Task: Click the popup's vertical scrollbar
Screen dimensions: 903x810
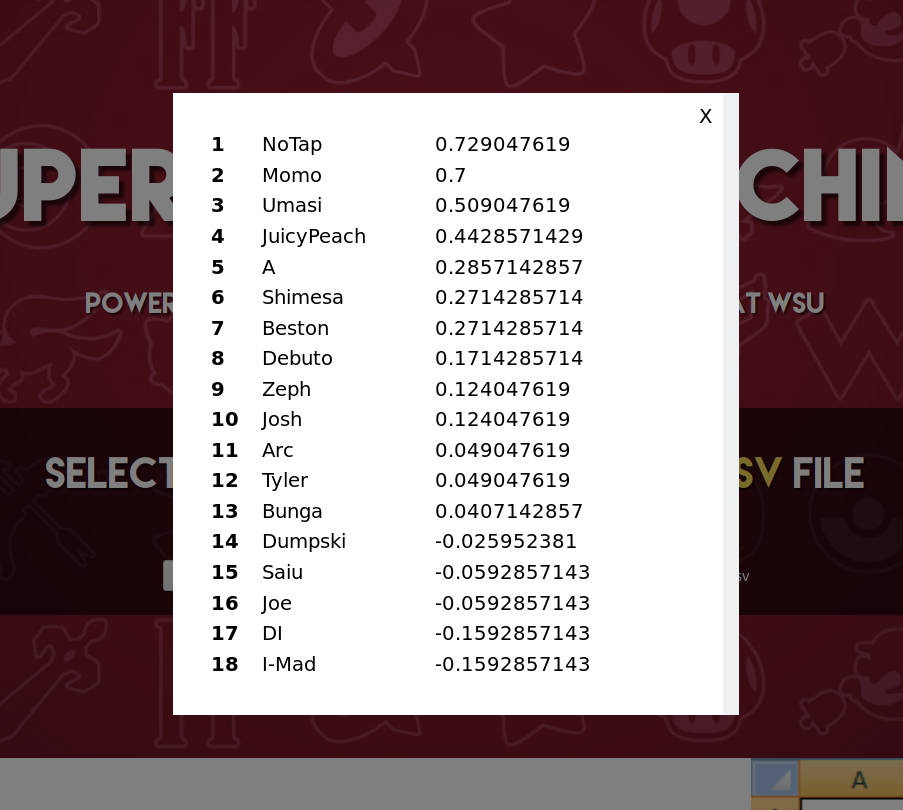Action: (731, 404)
